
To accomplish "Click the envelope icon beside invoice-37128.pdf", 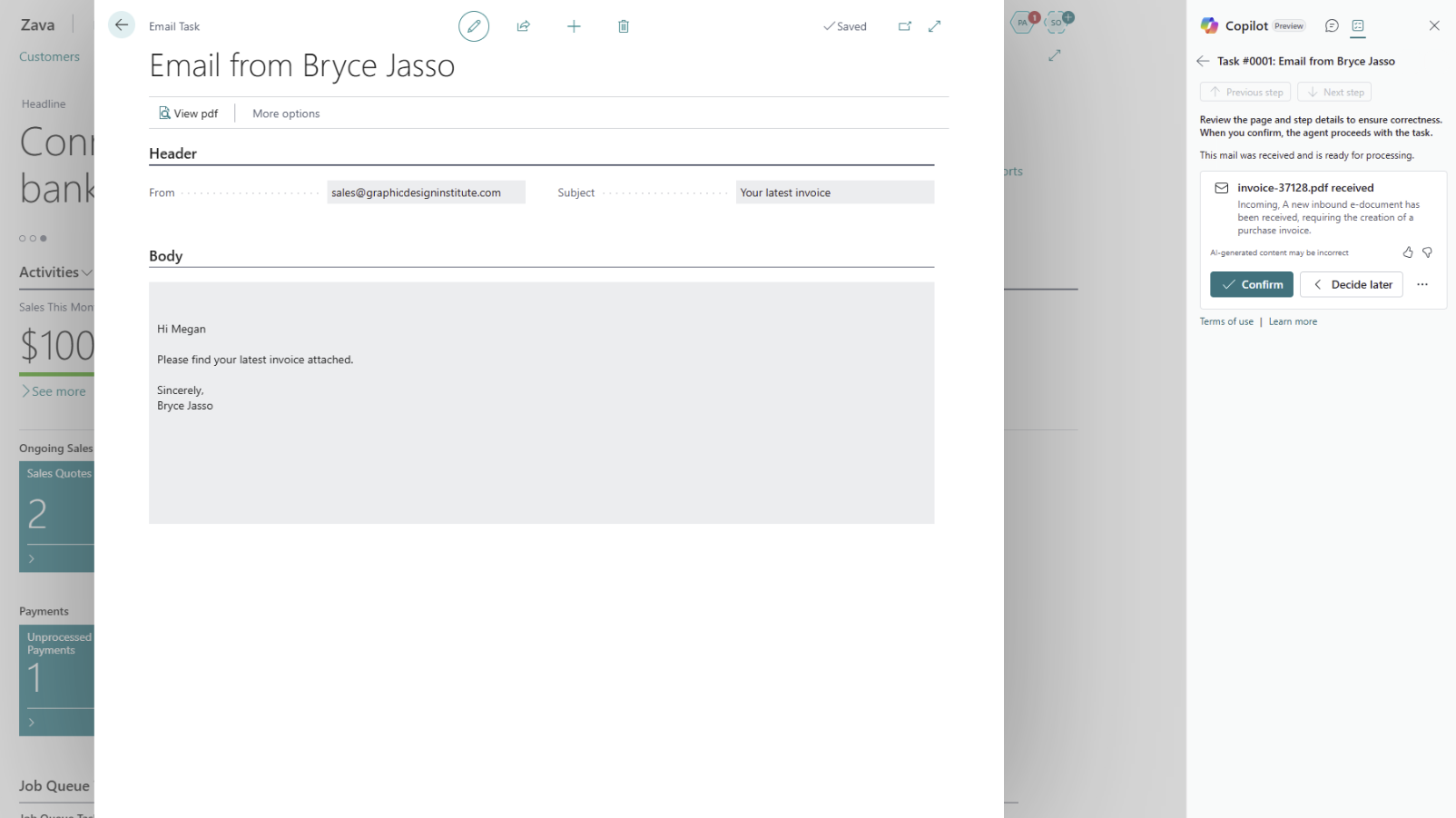I will click(1222, 188).
